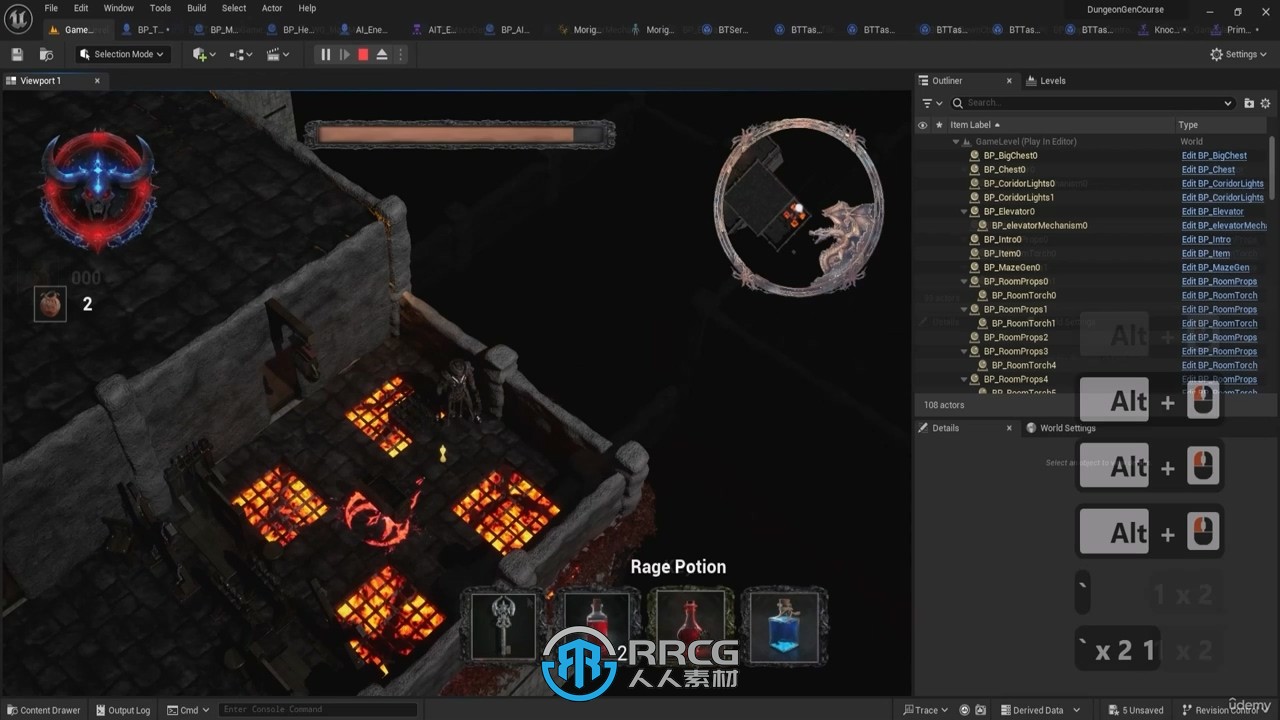Screen dimensions: 1280x720
Task: Collapse the BP_RoomProps3 tree node
Action: [964, 352]
